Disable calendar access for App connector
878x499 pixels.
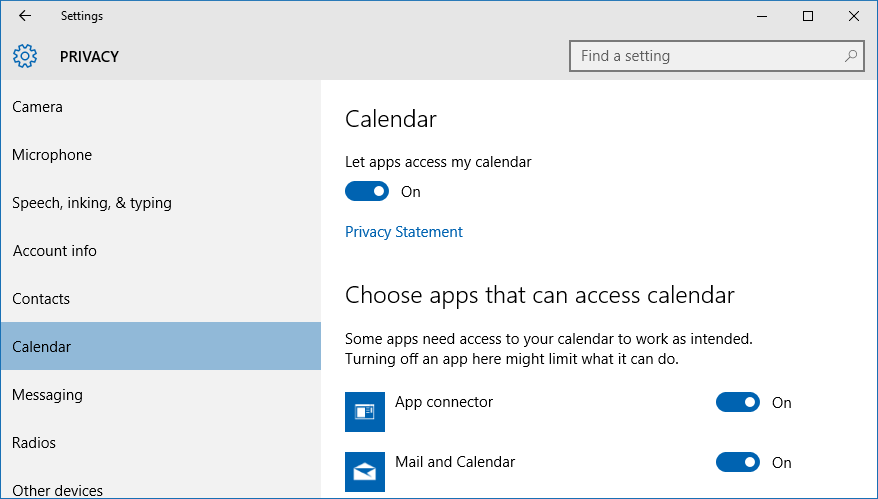(737, 402)
